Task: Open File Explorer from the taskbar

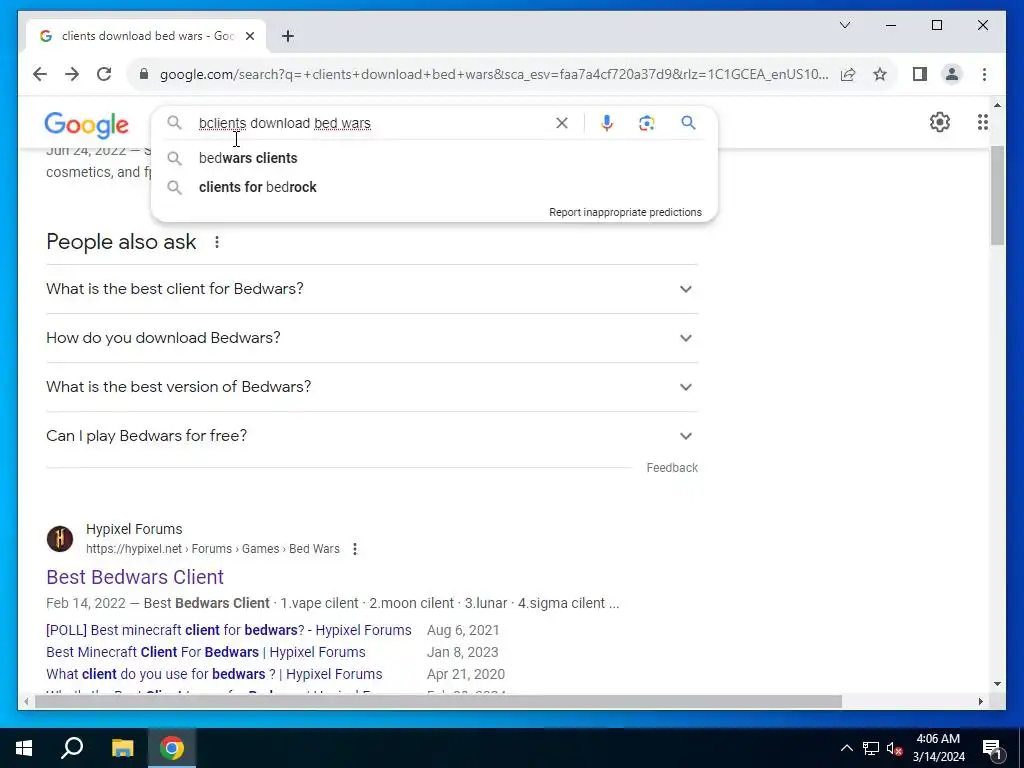Action: pyautogui.click(x=122, y=748)
